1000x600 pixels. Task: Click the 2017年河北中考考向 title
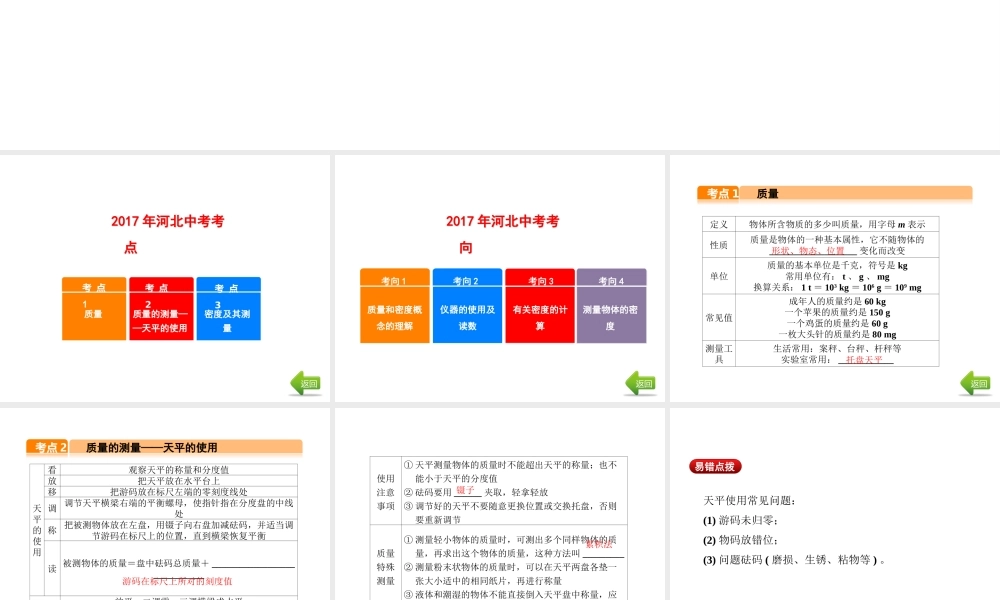click(x=502, y=234)
